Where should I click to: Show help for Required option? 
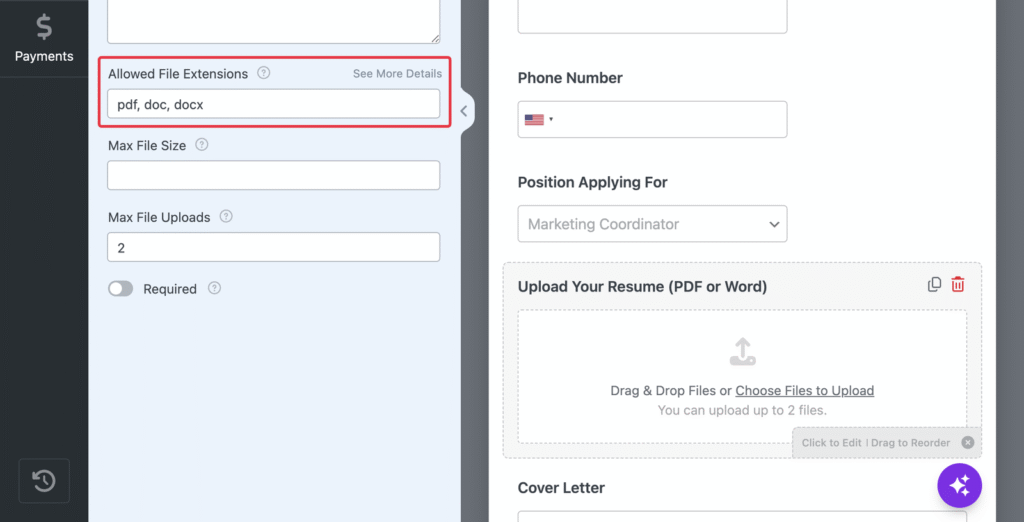[214, 288]
